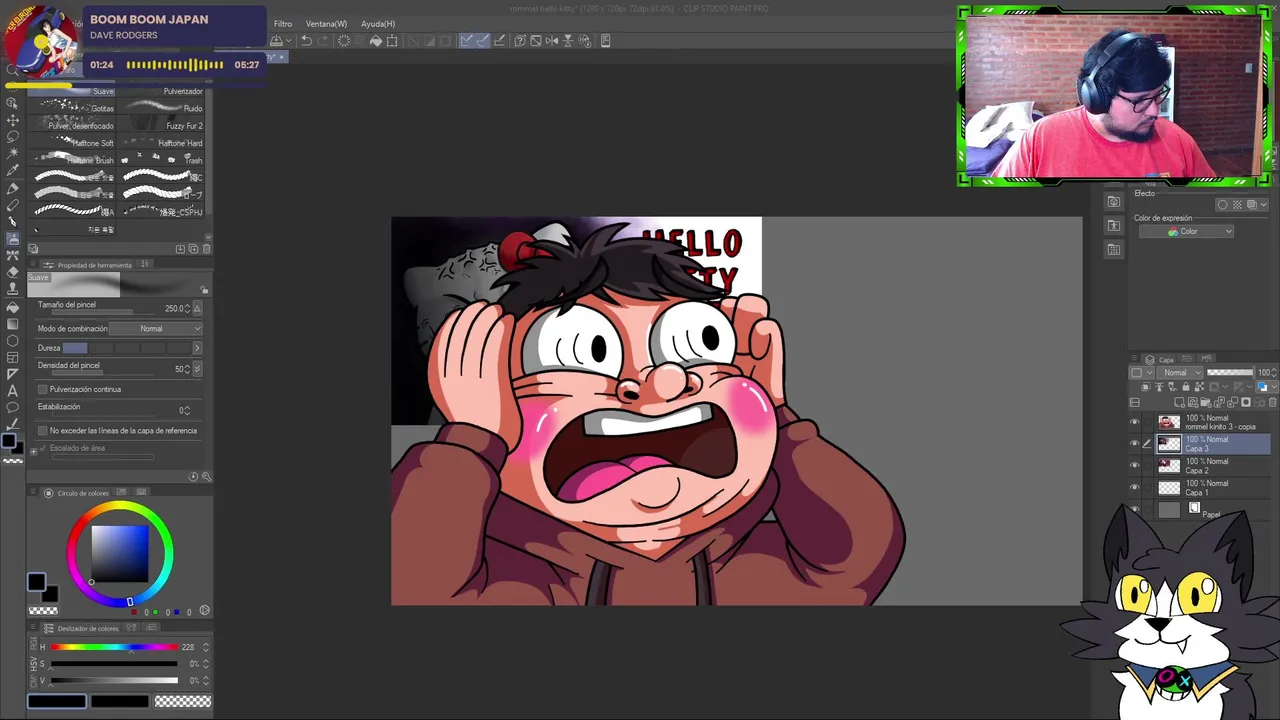This screenshot has width=1280, height=720.
Task: Select the Brush tool
Action: pyautogui.click(x=13, y=222)
